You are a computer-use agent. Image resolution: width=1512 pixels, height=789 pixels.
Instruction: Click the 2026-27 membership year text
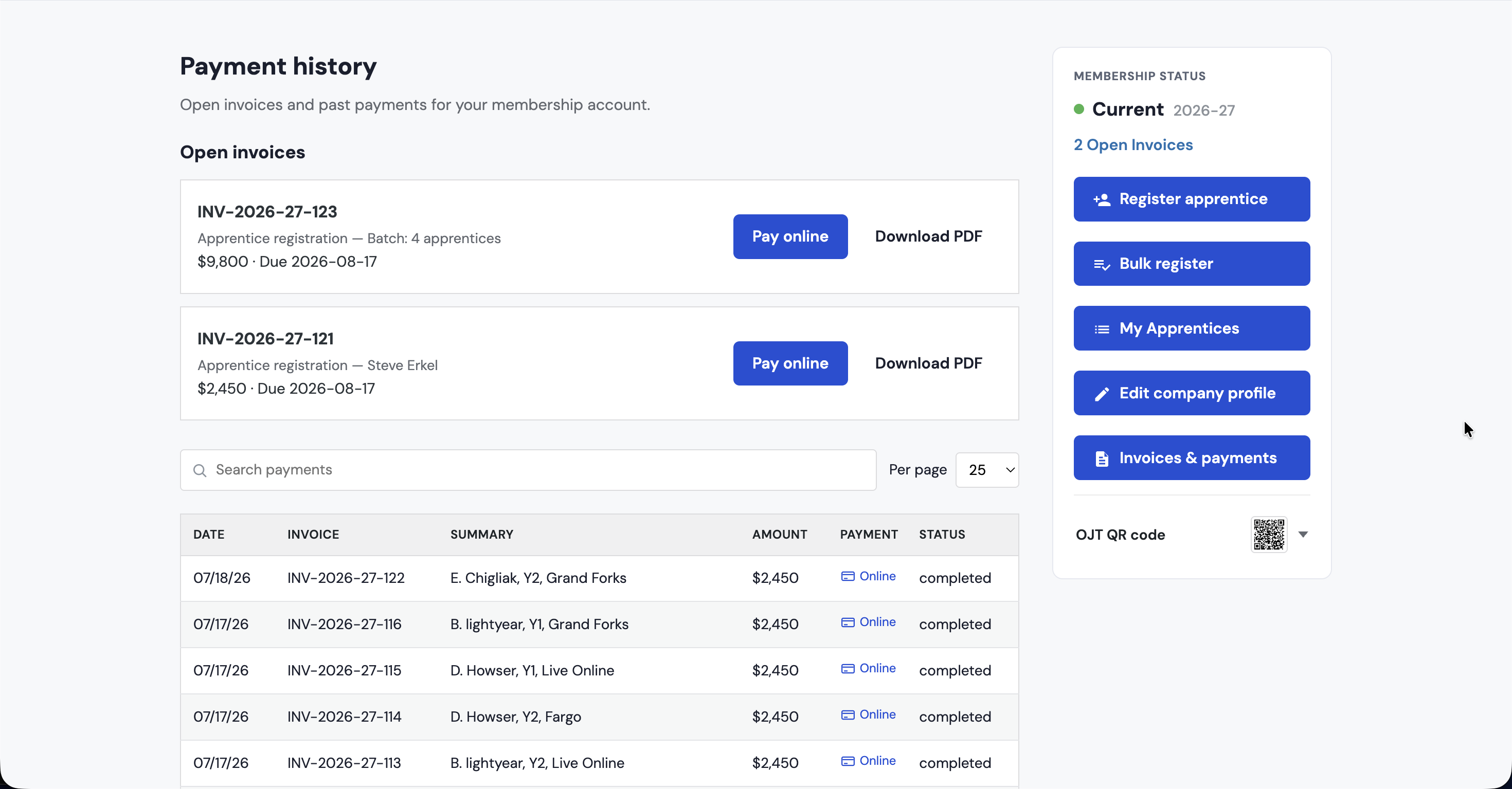(1203, 111)
